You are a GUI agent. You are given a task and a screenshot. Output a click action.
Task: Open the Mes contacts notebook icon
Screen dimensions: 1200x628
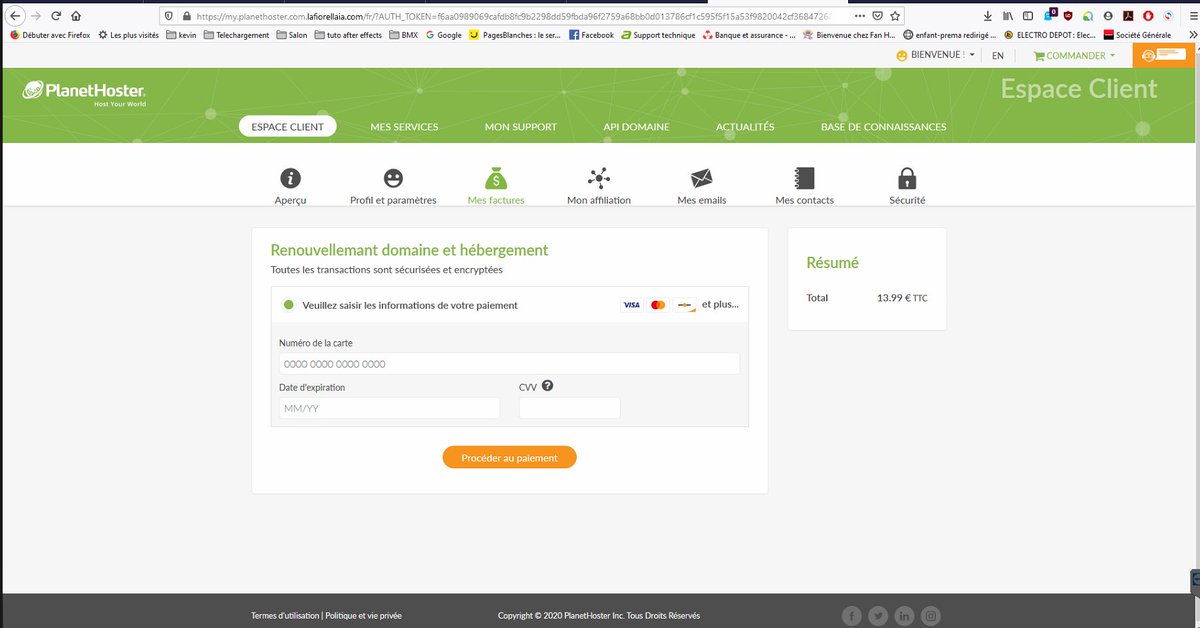pos(805,178)
